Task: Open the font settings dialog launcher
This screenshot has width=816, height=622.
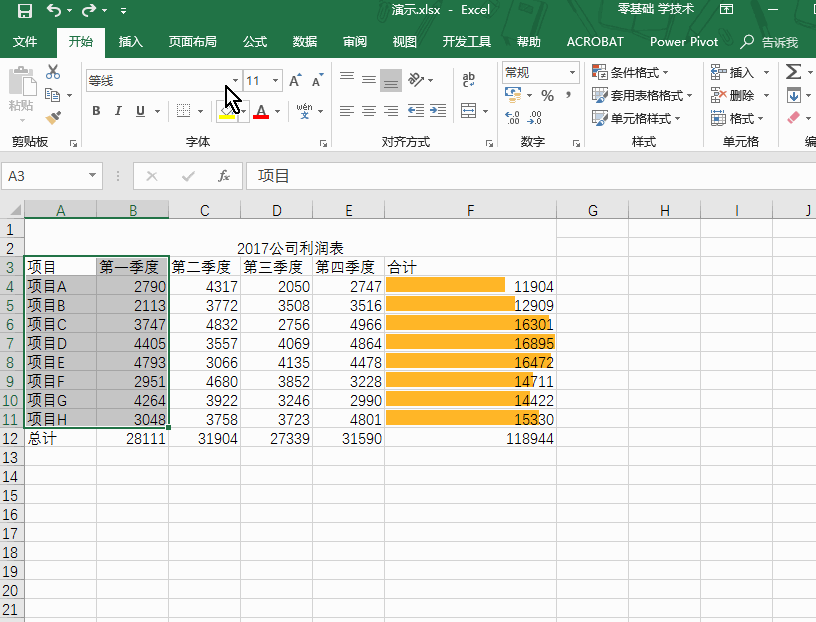Action: [x=323, y=143]
